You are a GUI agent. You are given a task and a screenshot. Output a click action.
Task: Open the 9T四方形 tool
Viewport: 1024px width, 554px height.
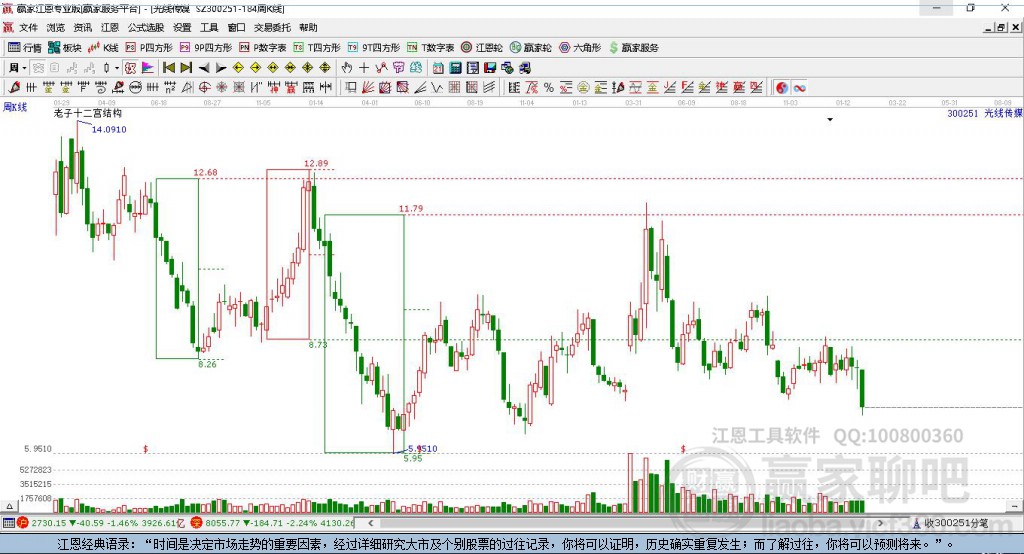click(374, 48)
